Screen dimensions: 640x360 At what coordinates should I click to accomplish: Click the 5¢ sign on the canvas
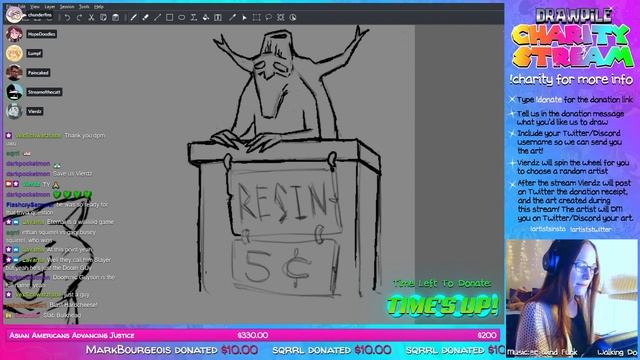point(285,267)
